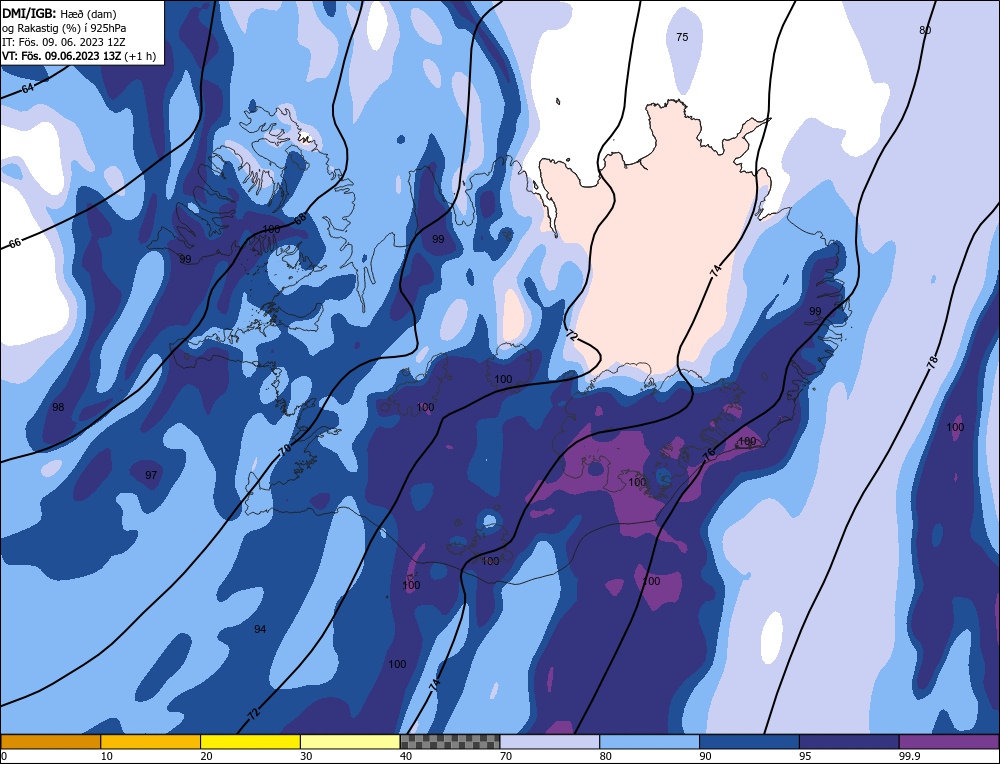Click the 'DMI/IGB: Hæð (dam)' title line
This screenshot has height=764, width=1000.
click(x=59, y=13)
